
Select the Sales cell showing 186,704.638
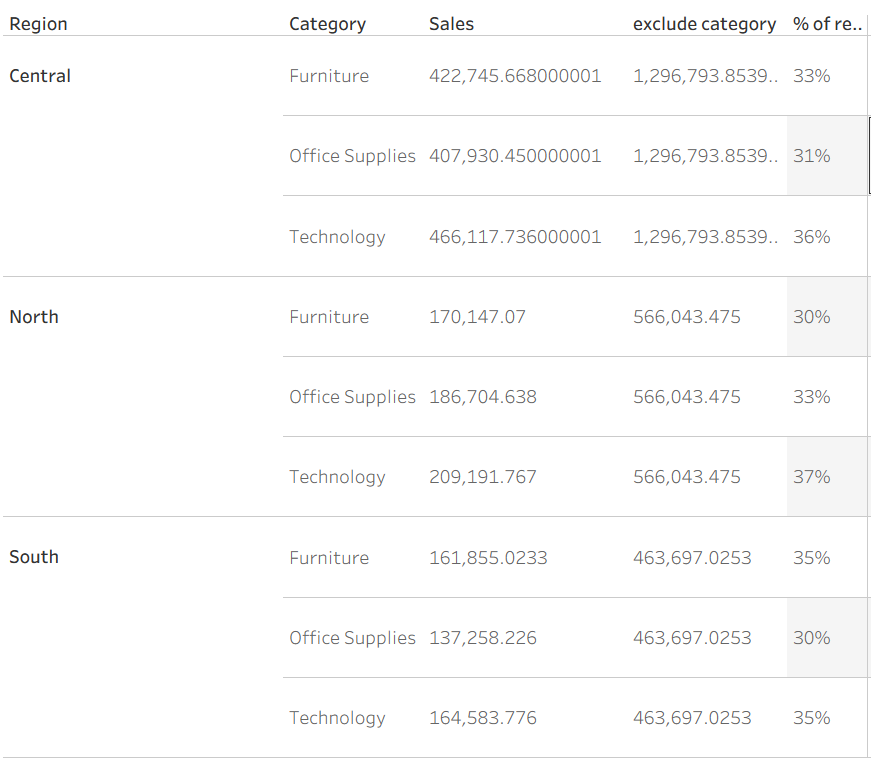[482, 397]
